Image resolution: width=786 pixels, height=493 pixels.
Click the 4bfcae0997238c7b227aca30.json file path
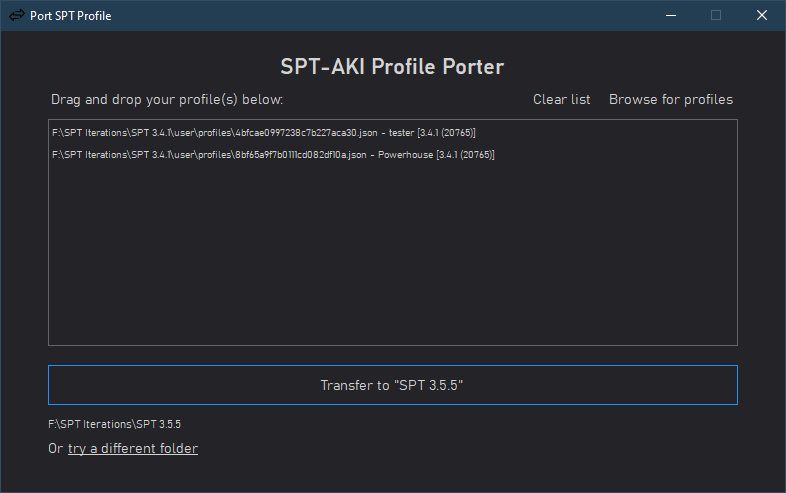215,133
